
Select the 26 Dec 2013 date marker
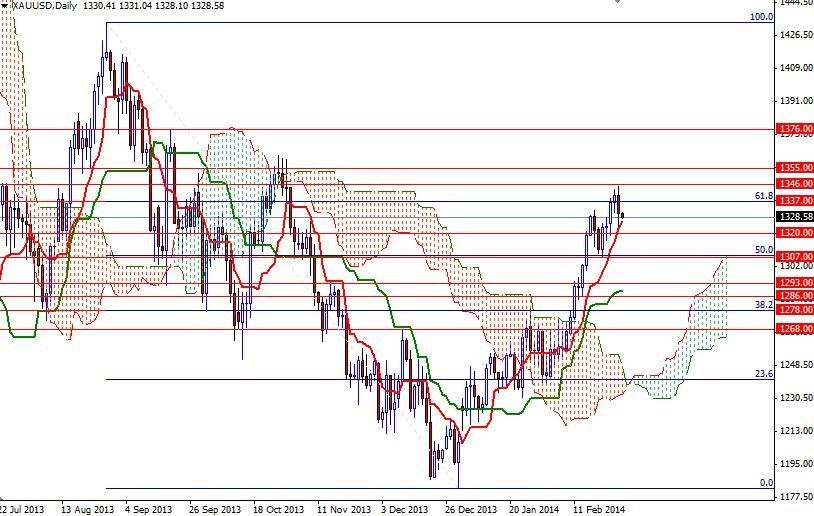pyautogui.click(x=467, y=507)
